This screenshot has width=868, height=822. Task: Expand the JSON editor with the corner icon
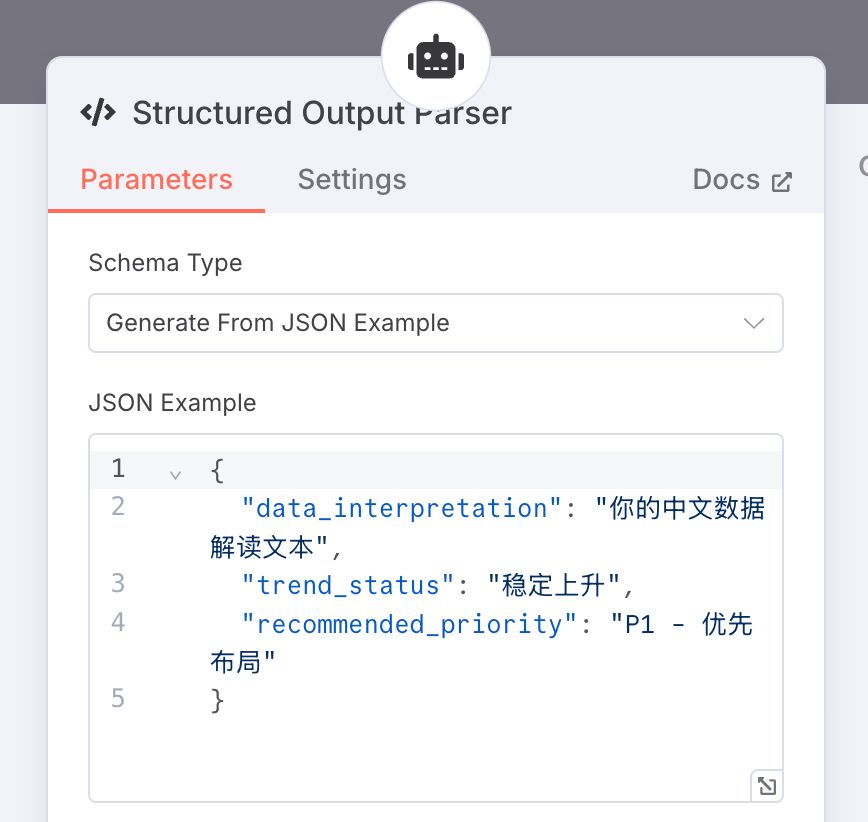pyautogui.click(x=766, y=786)
